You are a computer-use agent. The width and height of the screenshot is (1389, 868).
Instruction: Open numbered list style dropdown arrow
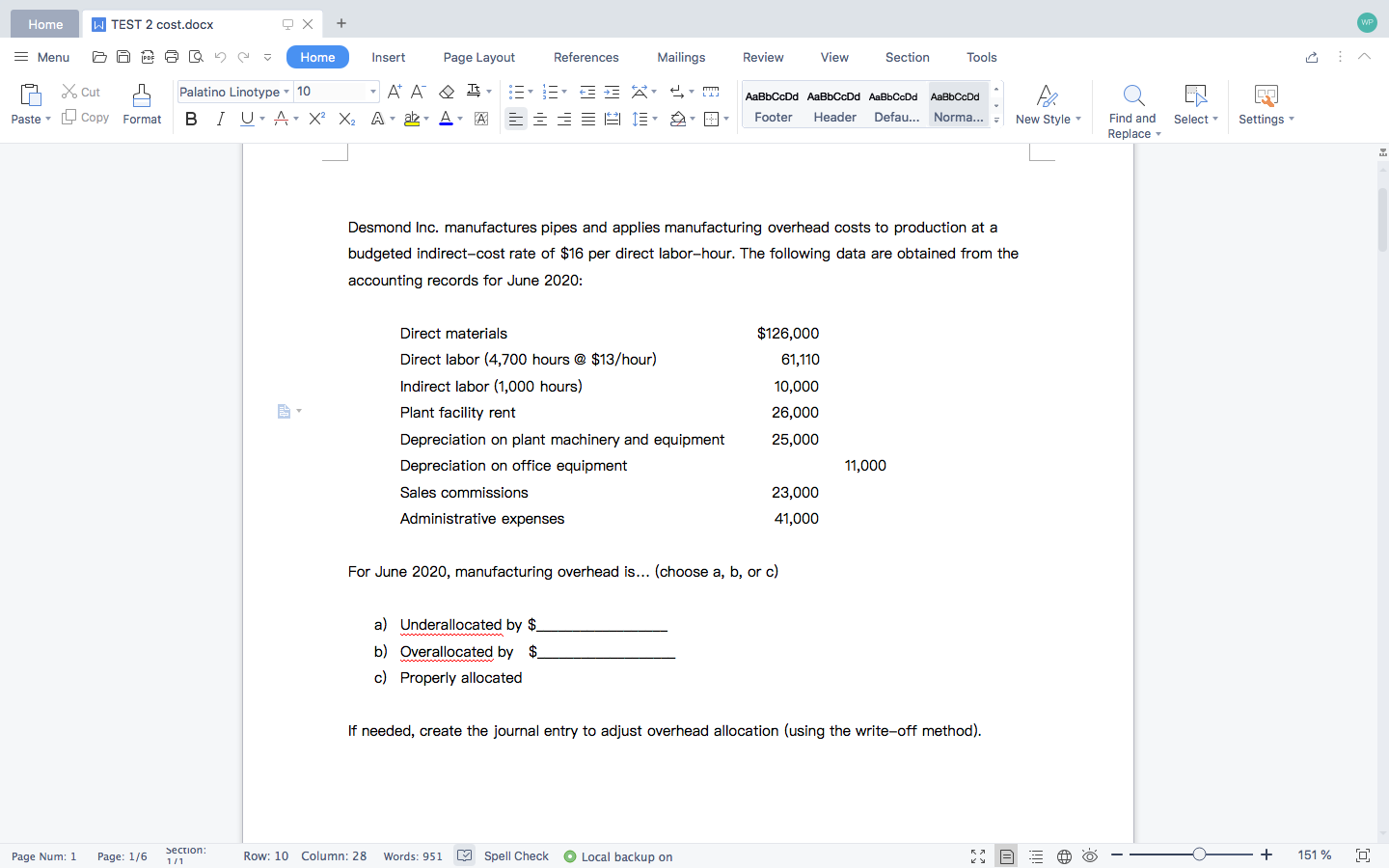pos(564,92)
